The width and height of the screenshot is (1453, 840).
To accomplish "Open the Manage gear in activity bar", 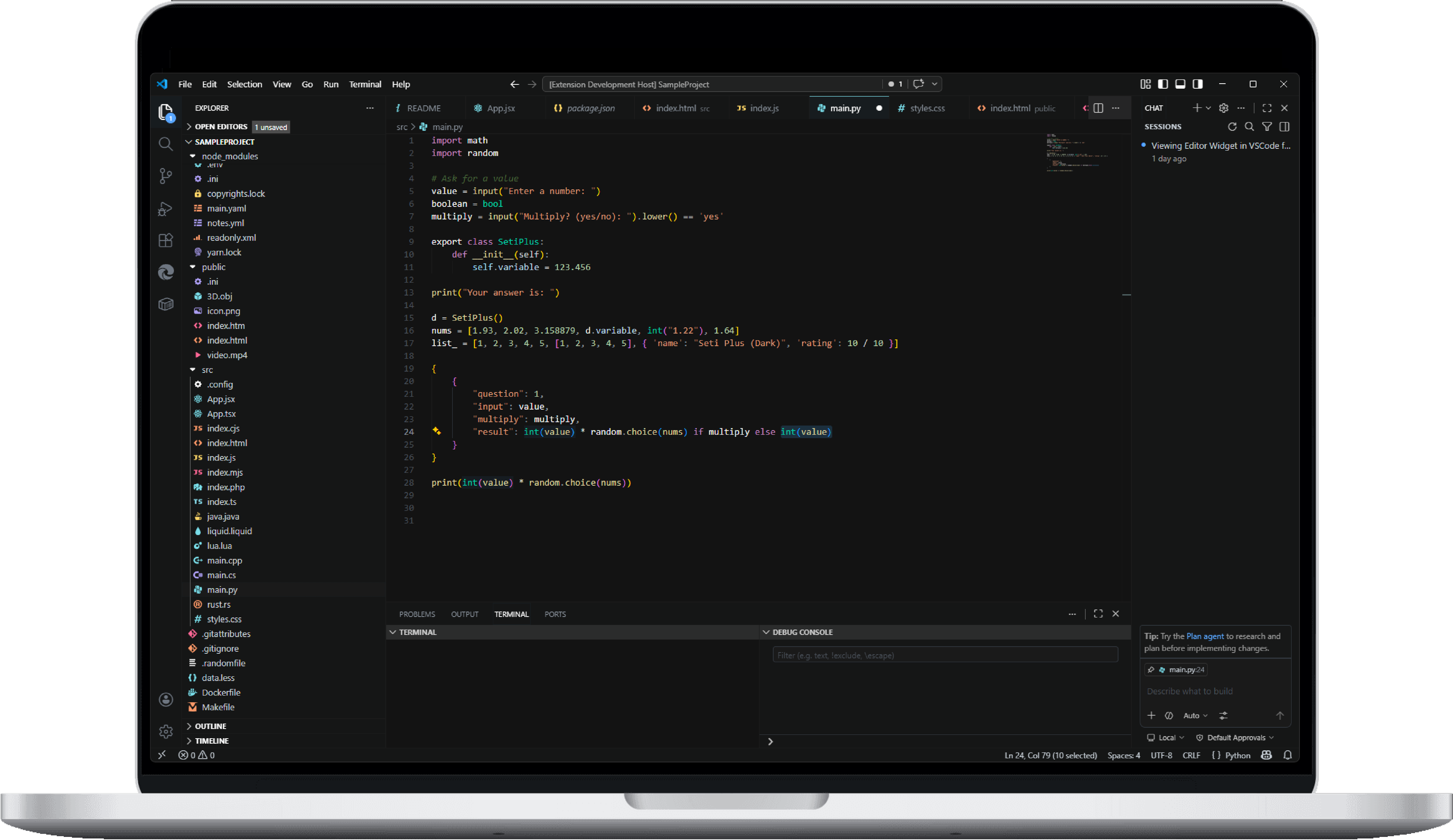I will pos(165,731).
